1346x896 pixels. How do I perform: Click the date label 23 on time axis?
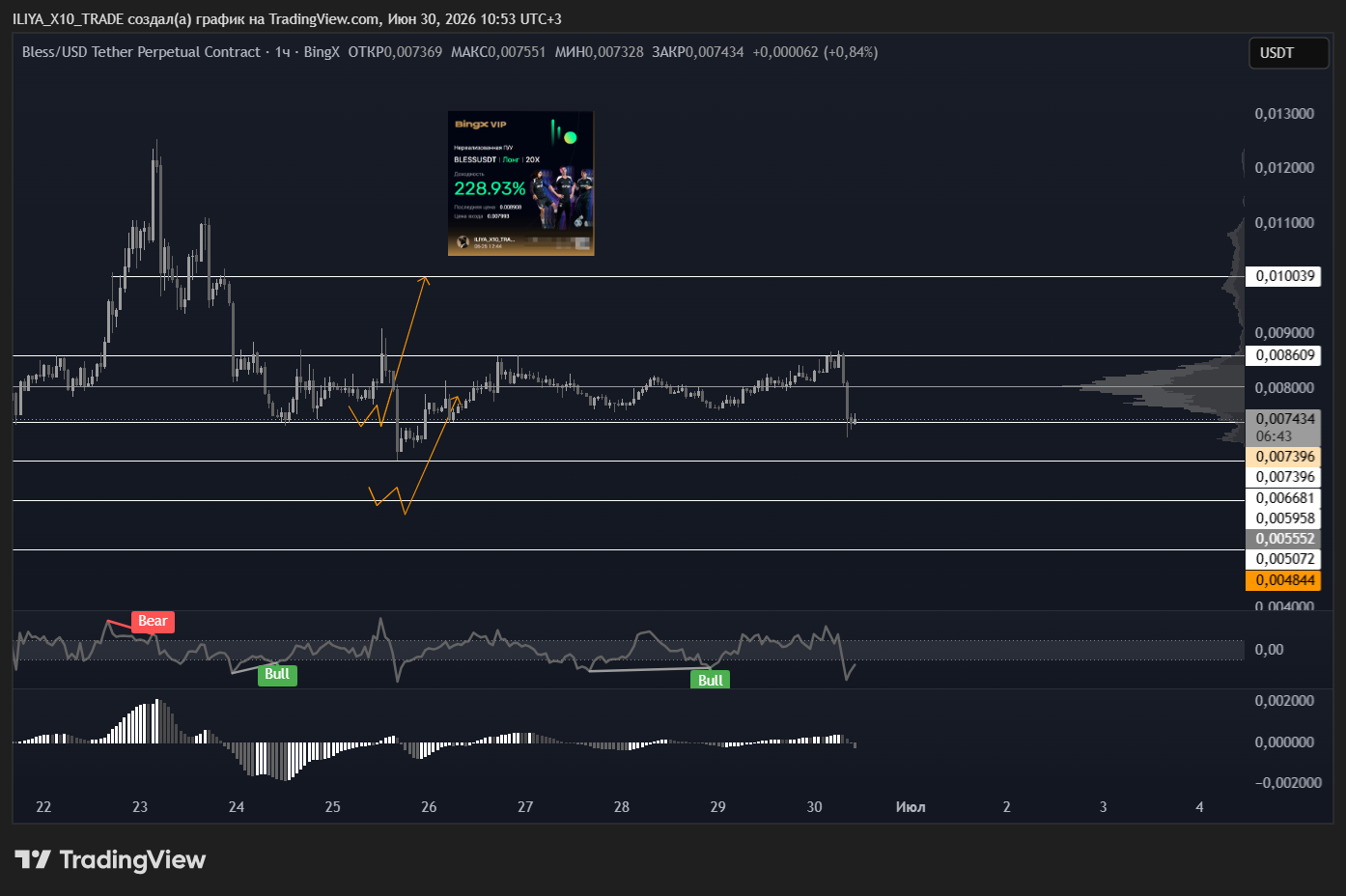[x=140, y=807]
